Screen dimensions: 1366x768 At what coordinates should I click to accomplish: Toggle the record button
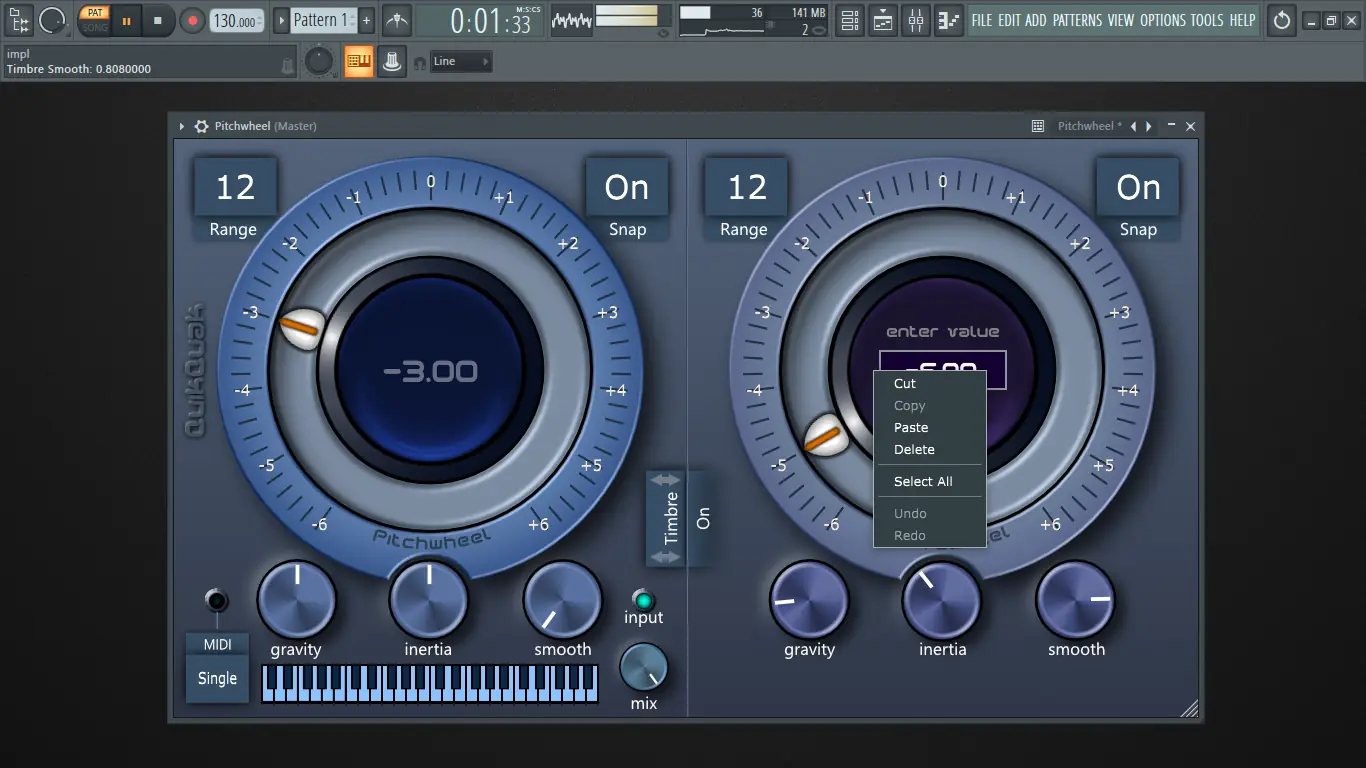192,20
